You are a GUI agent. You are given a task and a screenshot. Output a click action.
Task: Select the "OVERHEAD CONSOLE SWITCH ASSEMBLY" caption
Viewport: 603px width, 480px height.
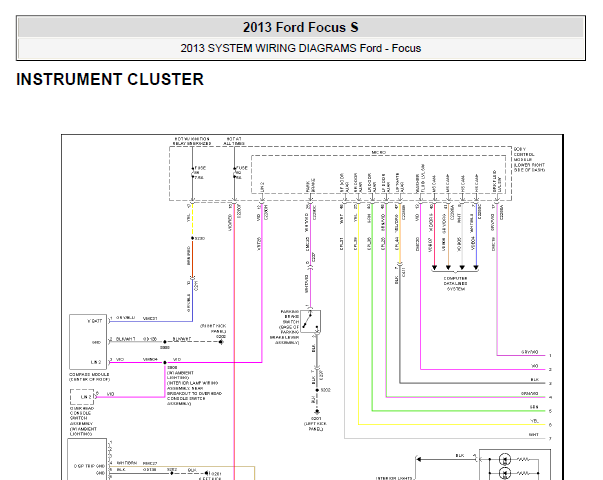coord(83,421)
